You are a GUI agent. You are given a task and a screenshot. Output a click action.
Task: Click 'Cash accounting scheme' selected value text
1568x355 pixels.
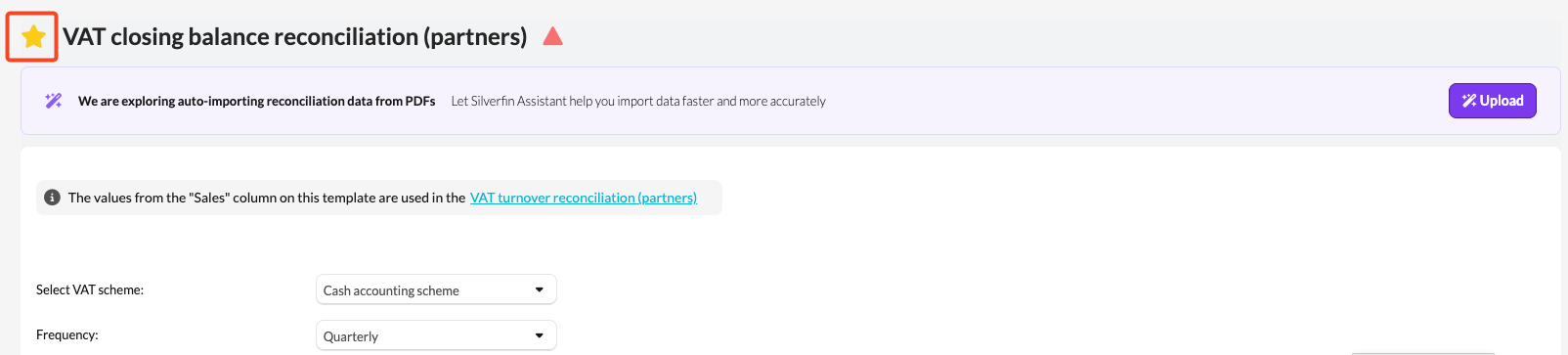391,290
